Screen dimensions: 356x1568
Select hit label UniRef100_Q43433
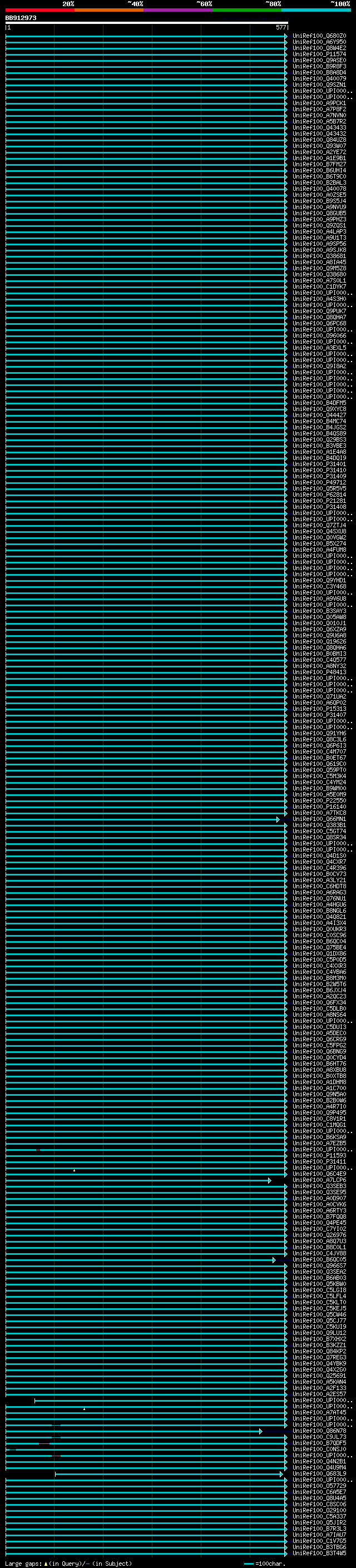coord(319,128)
